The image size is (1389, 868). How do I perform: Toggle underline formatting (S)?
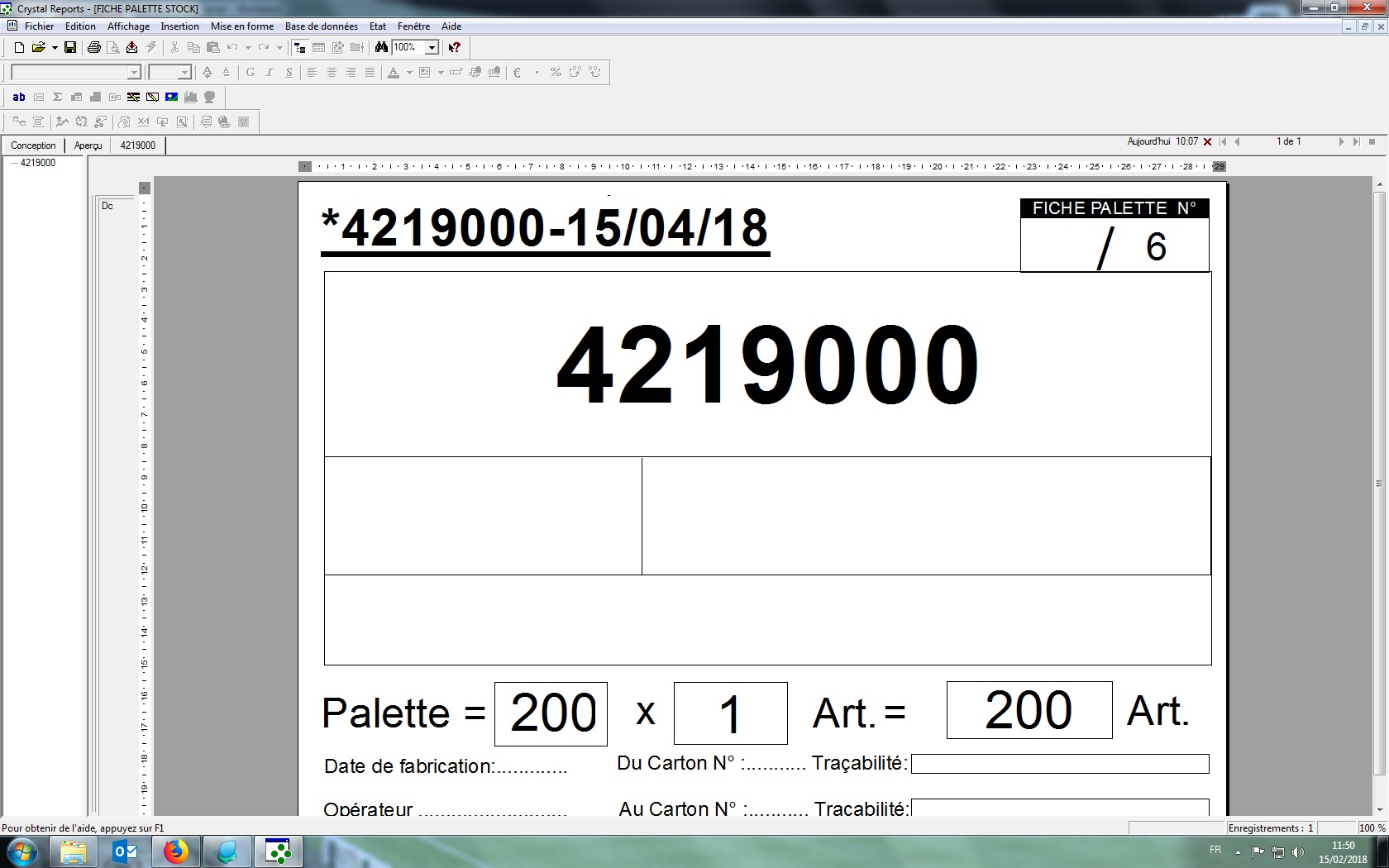pyautogui.click(x=289, y=73)
